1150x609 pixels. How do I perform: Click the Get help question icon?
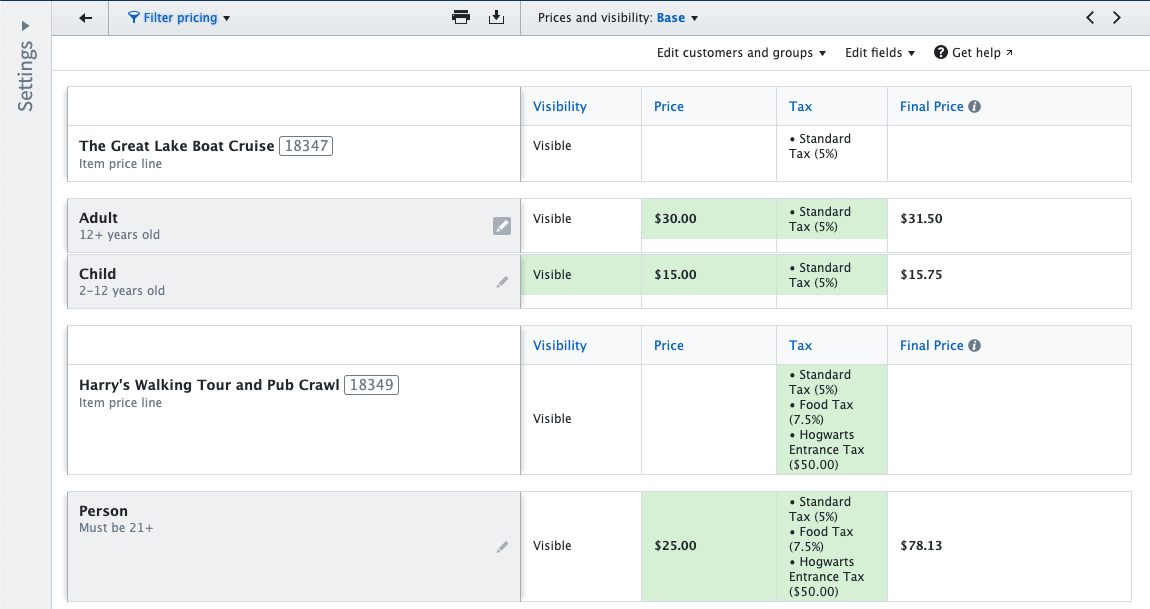pos(940,52)
